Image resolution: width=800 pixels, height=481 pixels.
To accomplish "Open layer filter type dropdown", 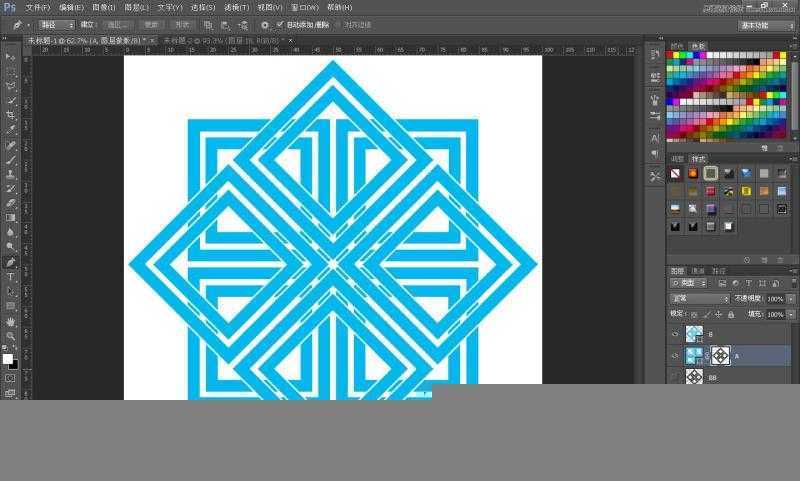I will [x=689, y=283].
